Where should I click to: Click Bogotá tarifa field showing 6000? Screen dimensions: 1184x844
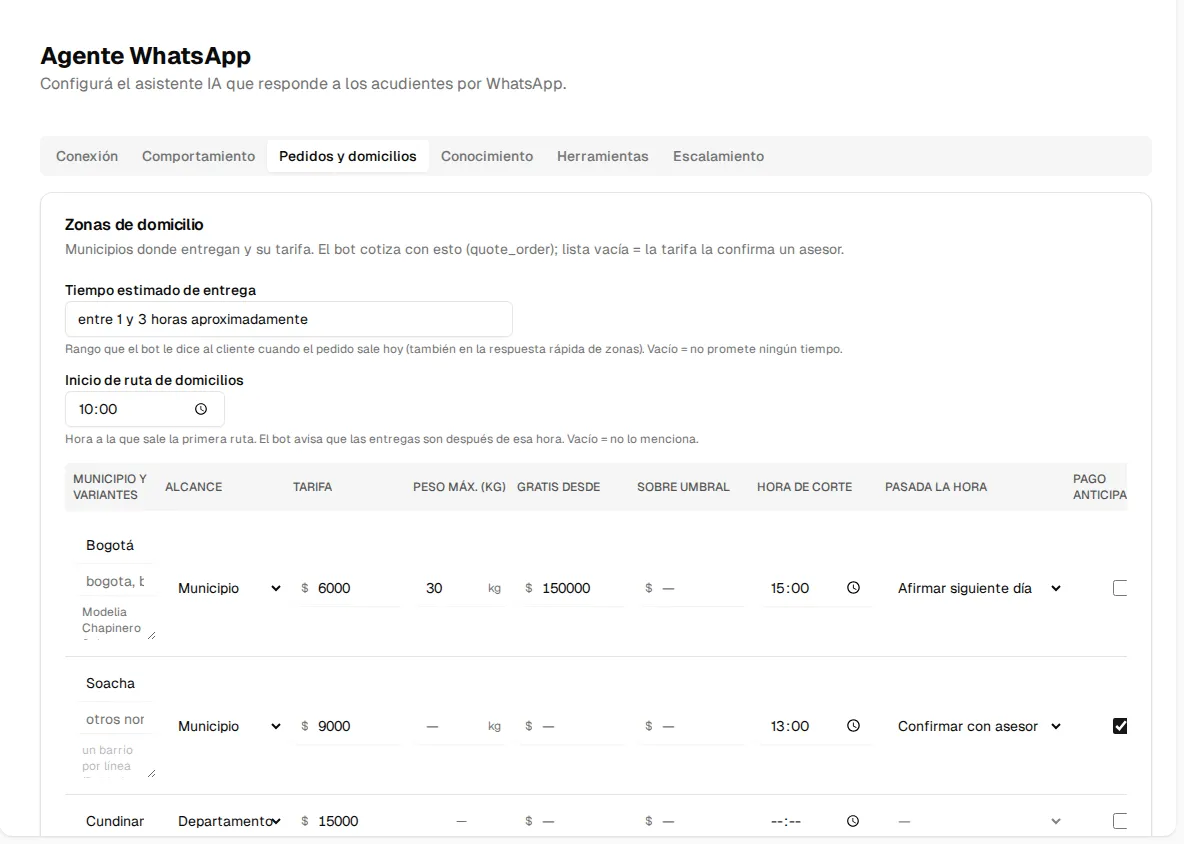point(348,588)
